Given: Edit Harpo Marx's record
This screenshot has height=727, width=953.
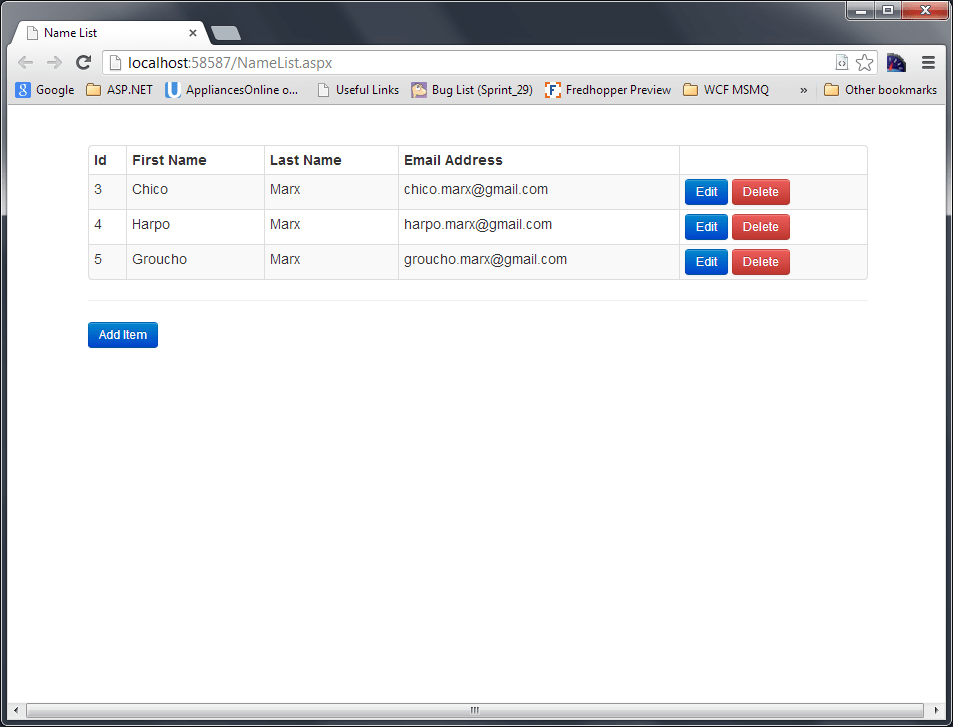Looking at the screenshot, I should pyautogui.click(x=706, y=227).
